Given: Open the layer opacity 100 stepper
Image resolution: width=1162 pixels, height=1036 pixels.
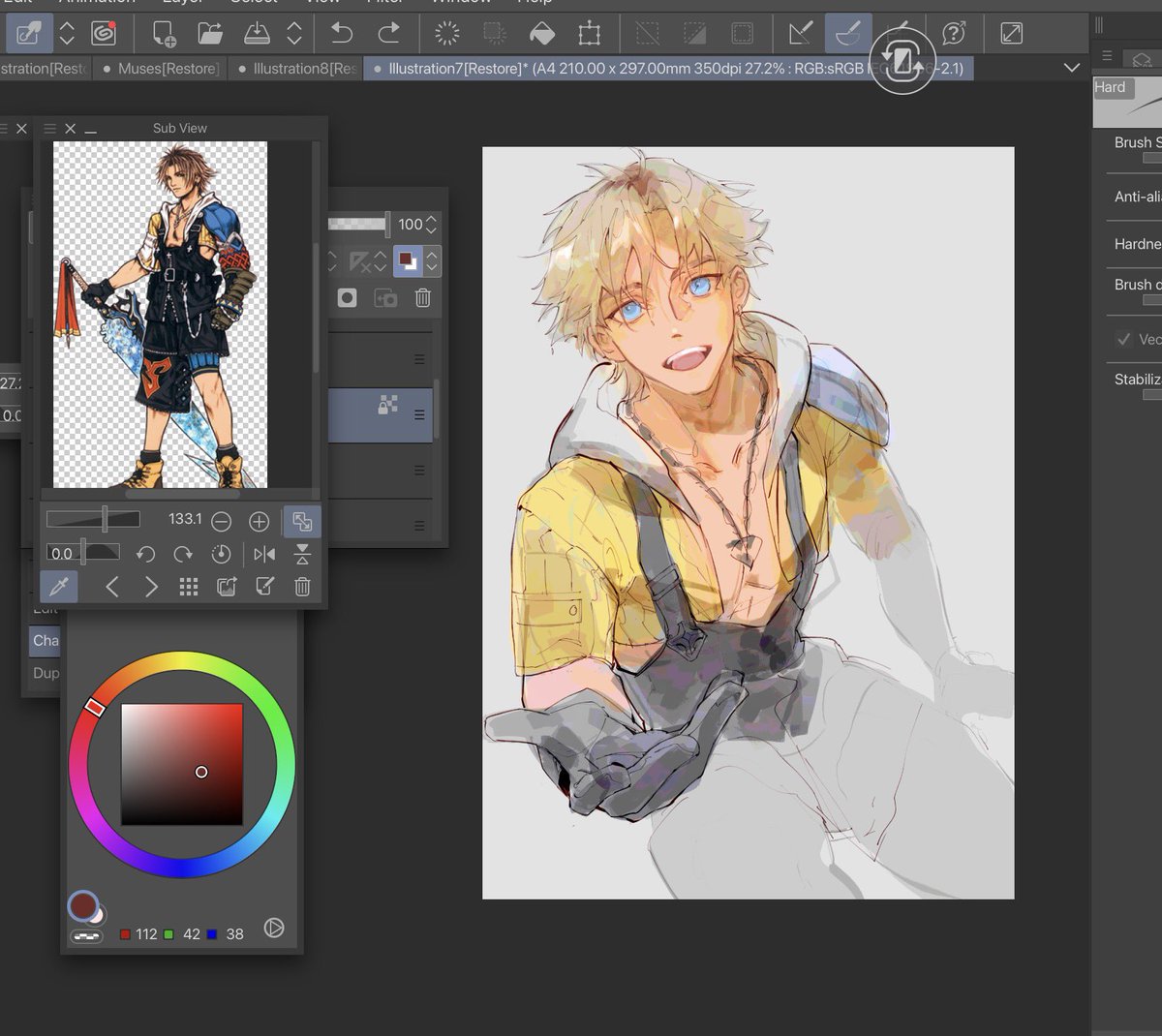Looking at the screenshot, I should (x=431, y=225).
